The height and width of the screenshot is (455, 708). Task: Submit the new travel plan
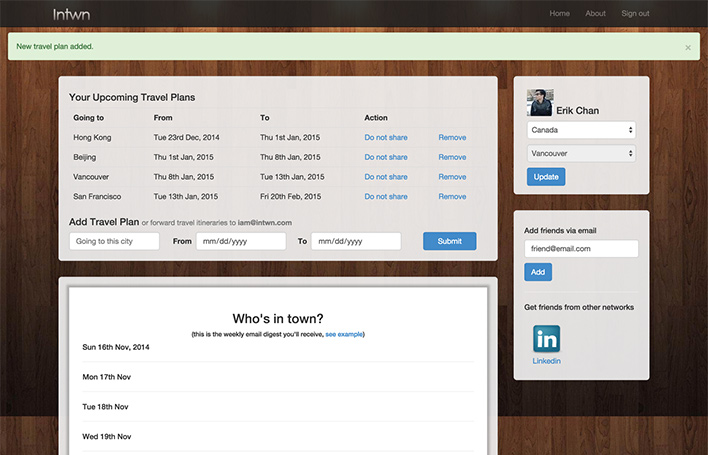click(x=449, y=241)
